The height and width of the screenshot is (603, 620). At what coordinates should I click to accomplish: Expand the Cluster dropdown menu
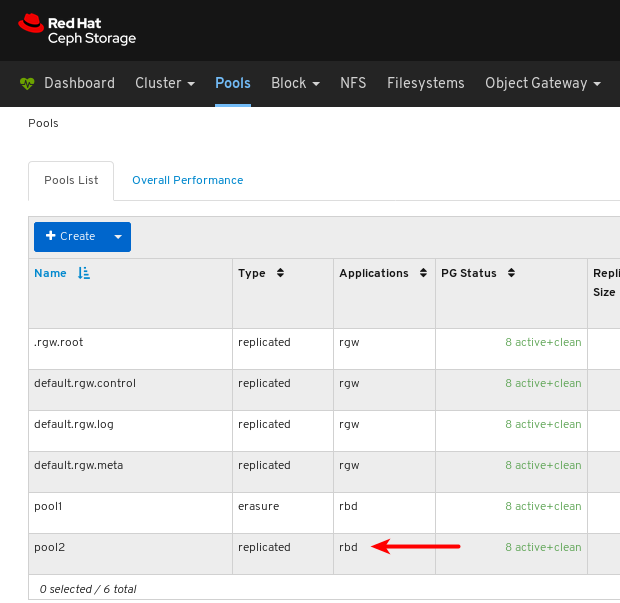point(165,84)
